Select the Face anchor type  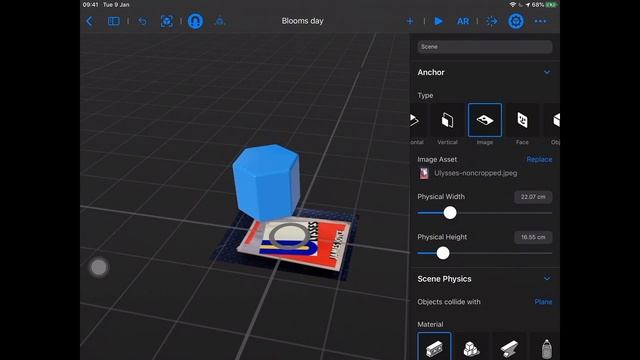(x=522, y=124)
